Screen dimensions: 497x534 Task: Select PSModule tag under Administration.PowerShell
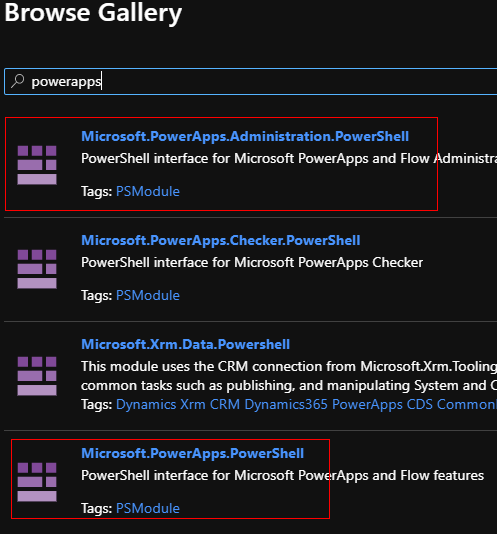(x=148, y=191)
